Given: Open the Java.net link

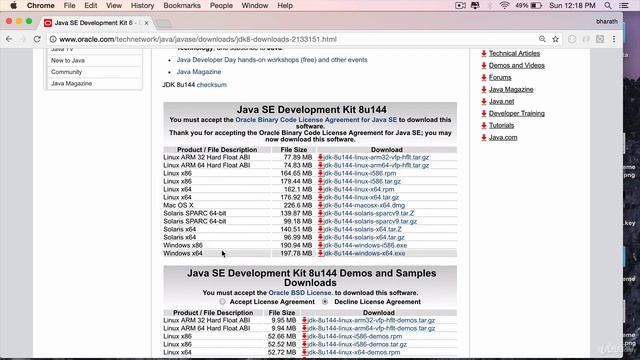Looking at the screenshot, I should [x=501, y=102].
